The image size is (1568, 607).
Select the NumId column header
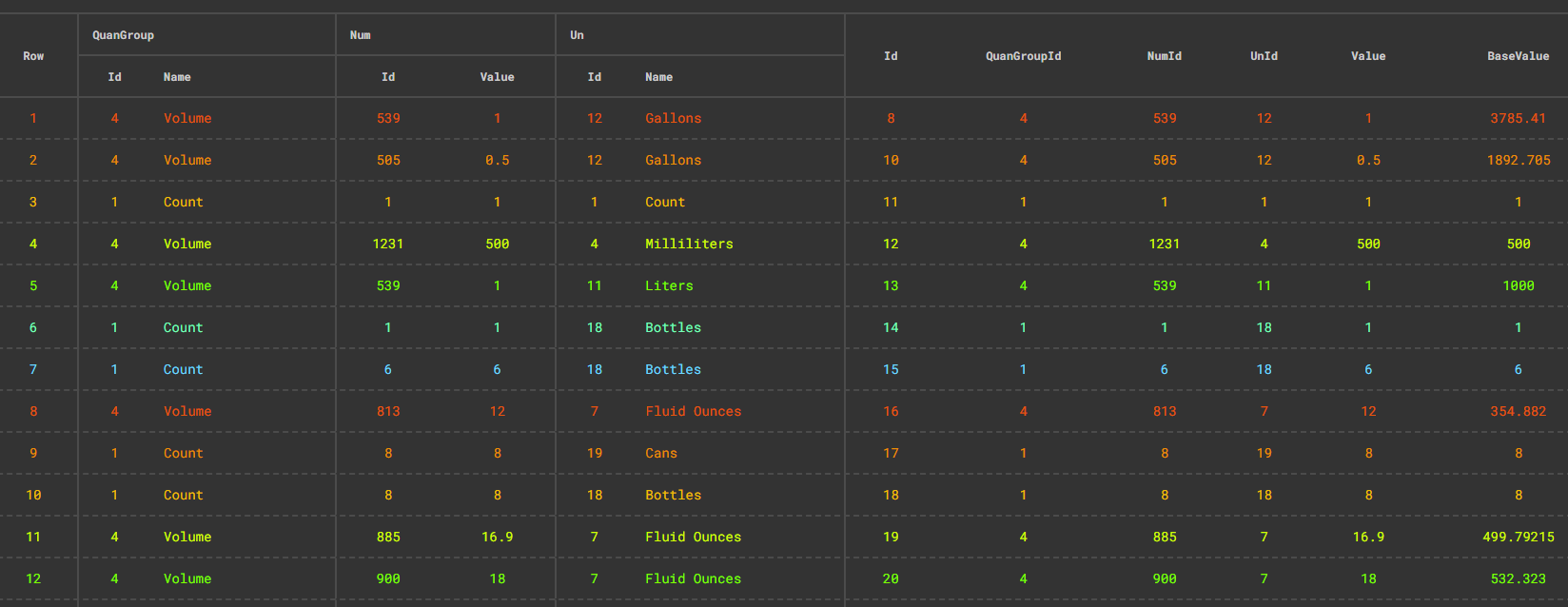pos(1165,56)
